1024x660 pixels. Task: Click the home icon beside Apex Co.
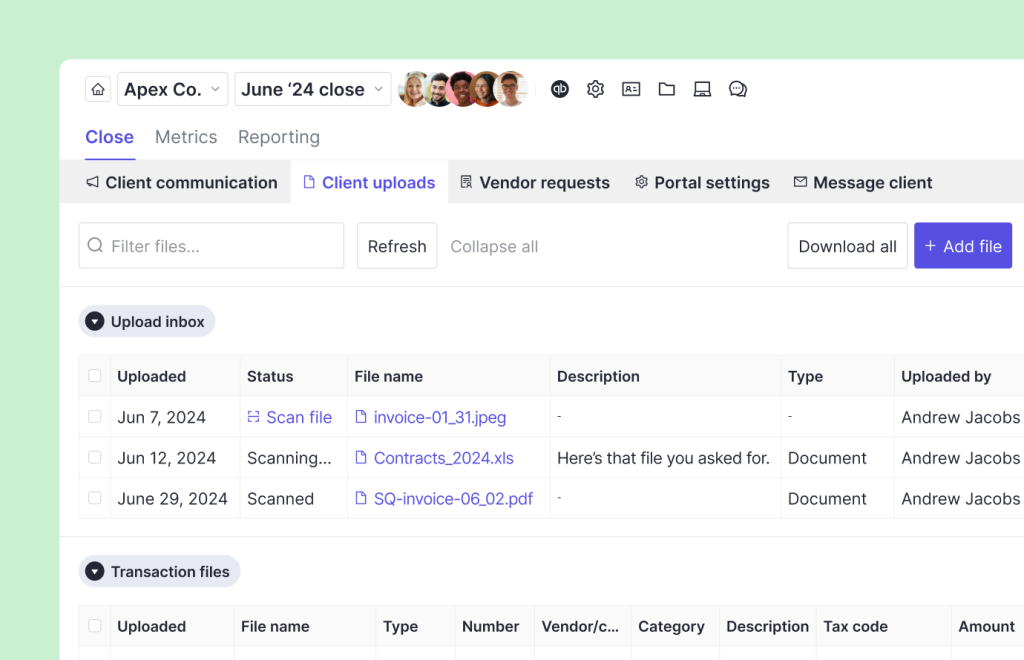97,89
